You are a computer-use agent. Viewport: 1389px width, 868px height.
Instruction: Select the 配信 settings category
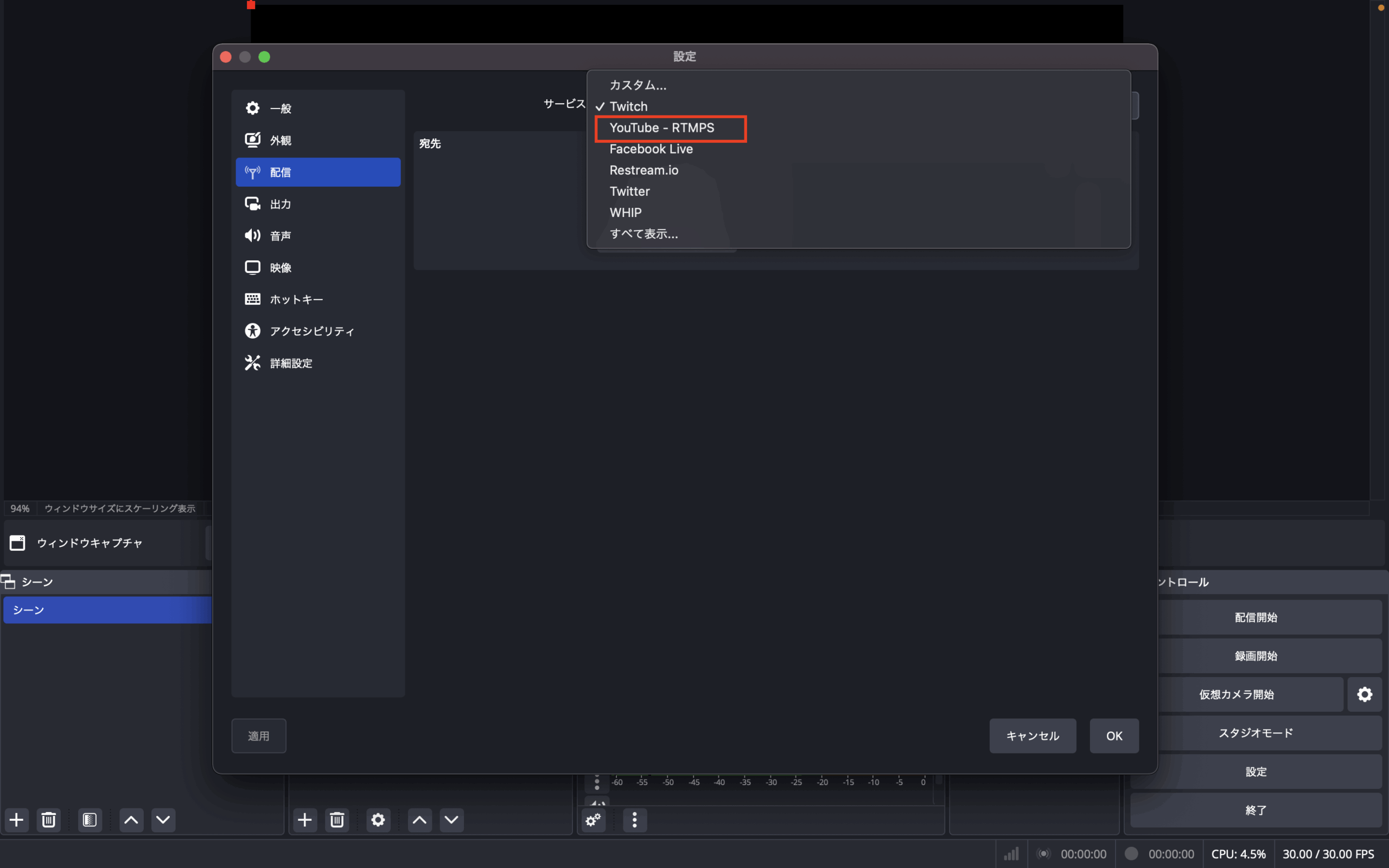[318, 172]
